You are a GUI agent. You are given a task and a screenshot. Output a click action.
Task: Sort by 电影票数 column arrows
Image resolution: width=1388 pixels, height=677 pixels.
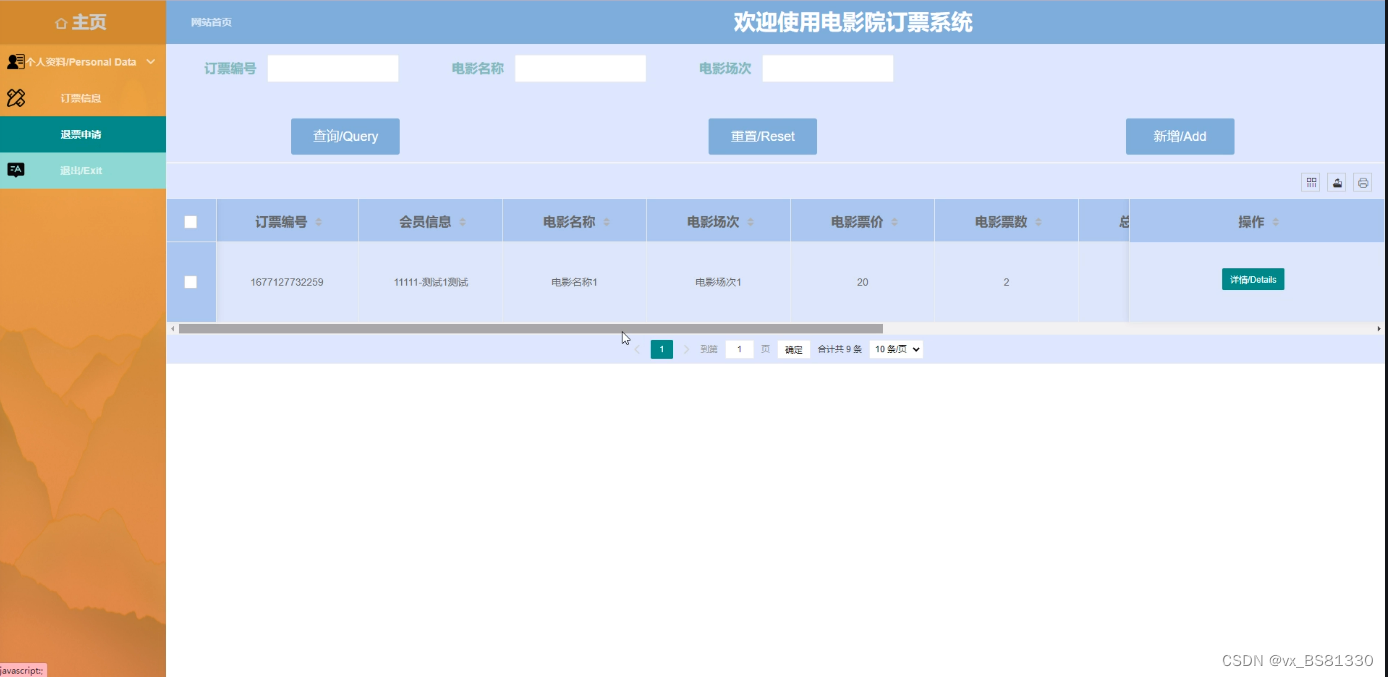pos(1038,222)
